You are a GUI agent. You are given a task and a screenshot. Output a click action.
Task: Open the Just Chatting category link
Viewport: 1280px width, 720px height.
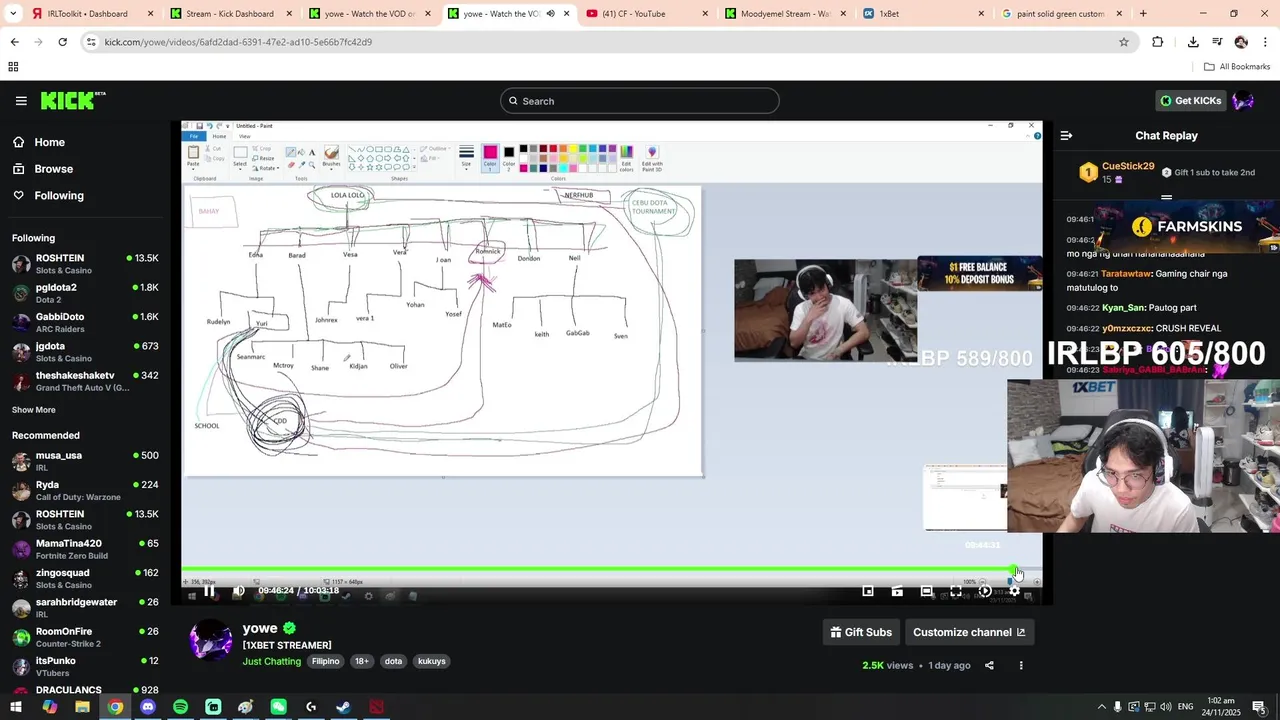pyautogui.click(x=272, y=661)
